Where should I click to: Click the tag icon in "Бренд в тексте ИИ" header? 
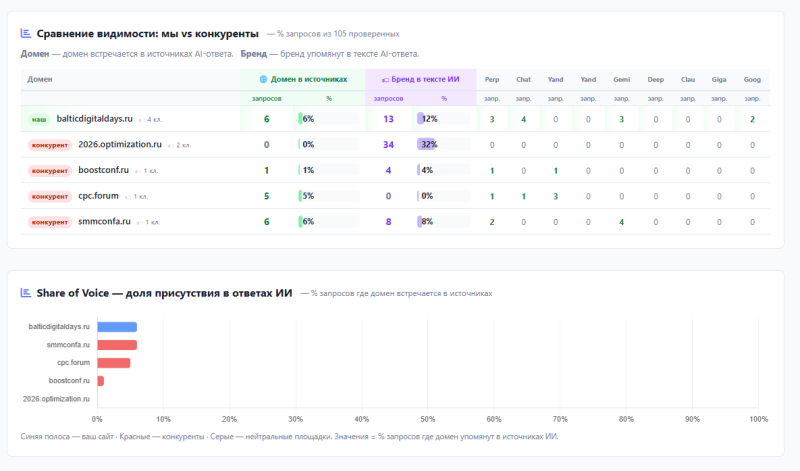pyautogui.click(x=385, y=80)
